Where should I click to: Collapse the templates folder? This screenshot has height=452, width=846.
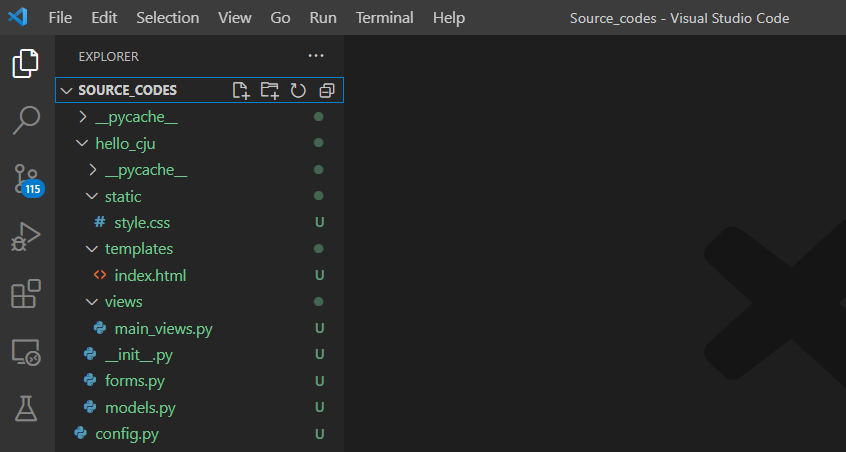pyautogui.click(x=92, y=249)
